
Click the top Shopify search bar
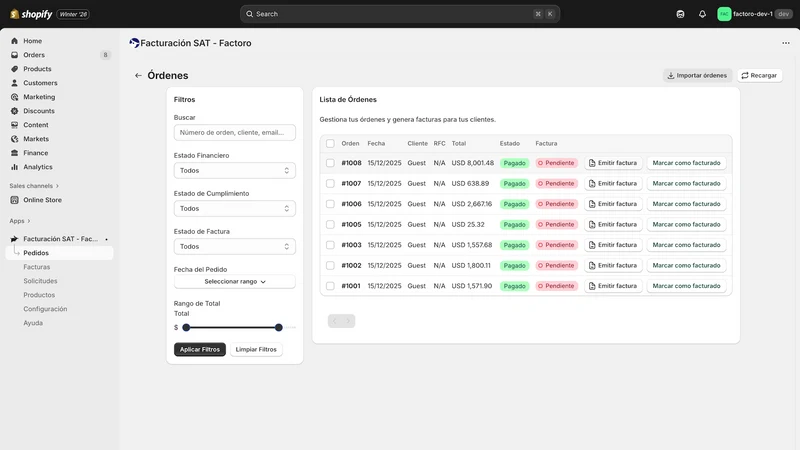coord(400,14)
